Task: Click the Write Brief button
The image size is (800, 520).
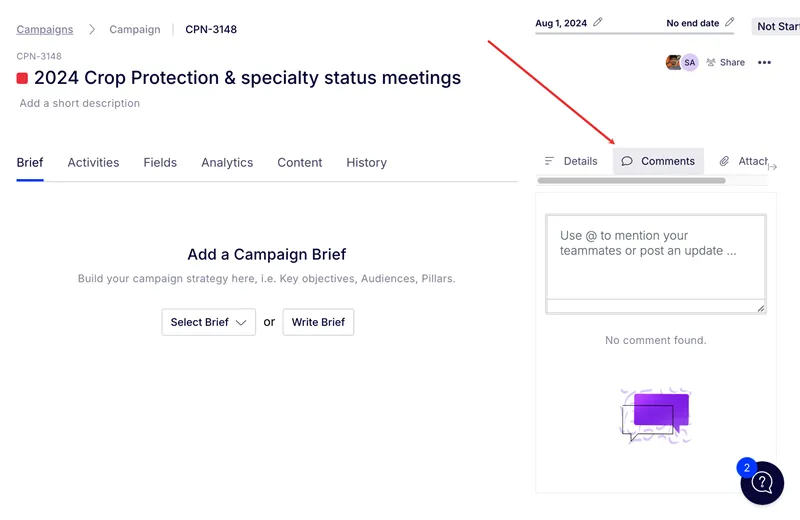Action: tap(318, 322)
